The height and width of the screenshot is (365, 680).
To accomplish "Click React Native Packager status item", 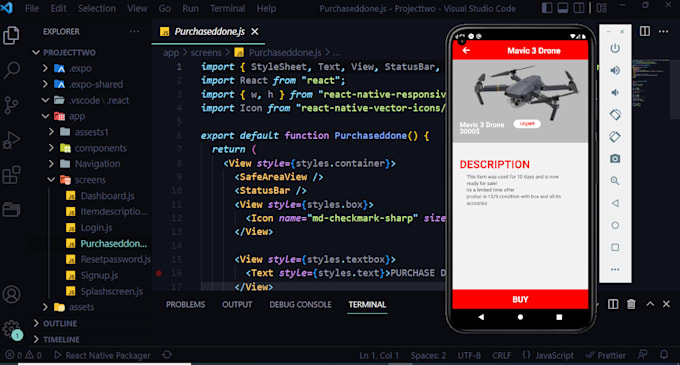I will tap(103, 355).
